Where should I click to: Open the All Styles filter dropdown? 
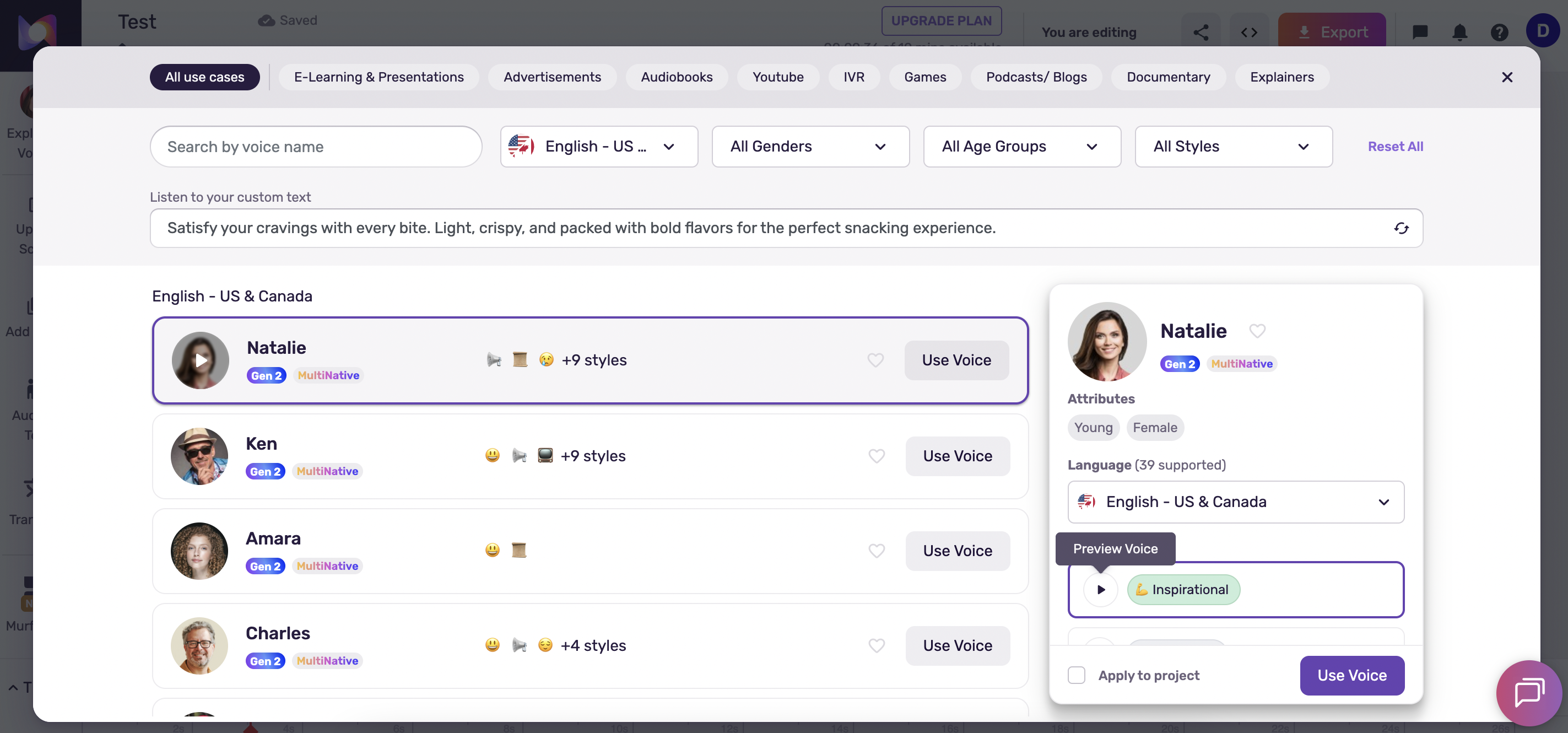pos(1233,147)
